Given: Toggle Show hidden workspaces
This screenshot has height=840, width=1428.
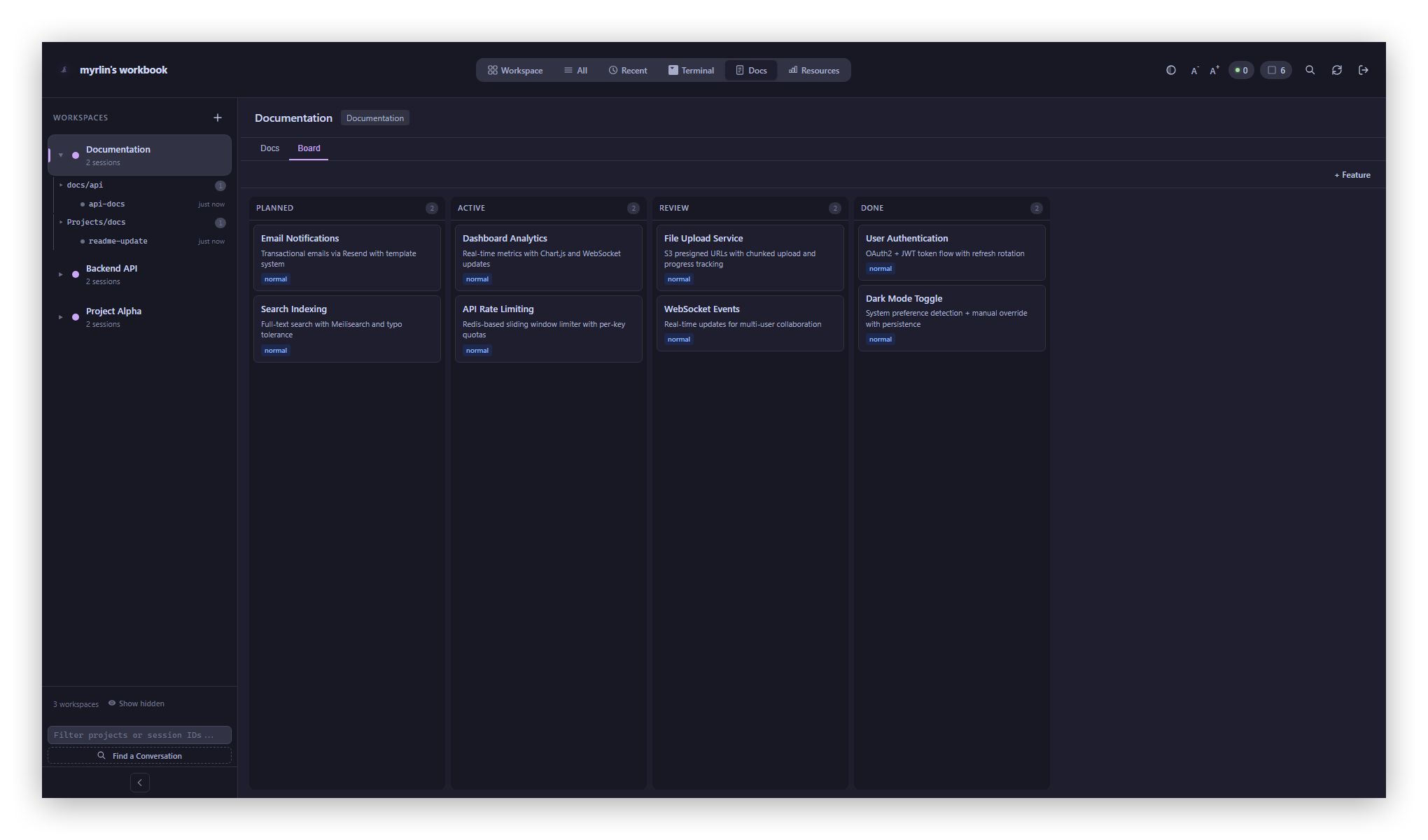Looking at the screenshot, I should coord(136,703).
